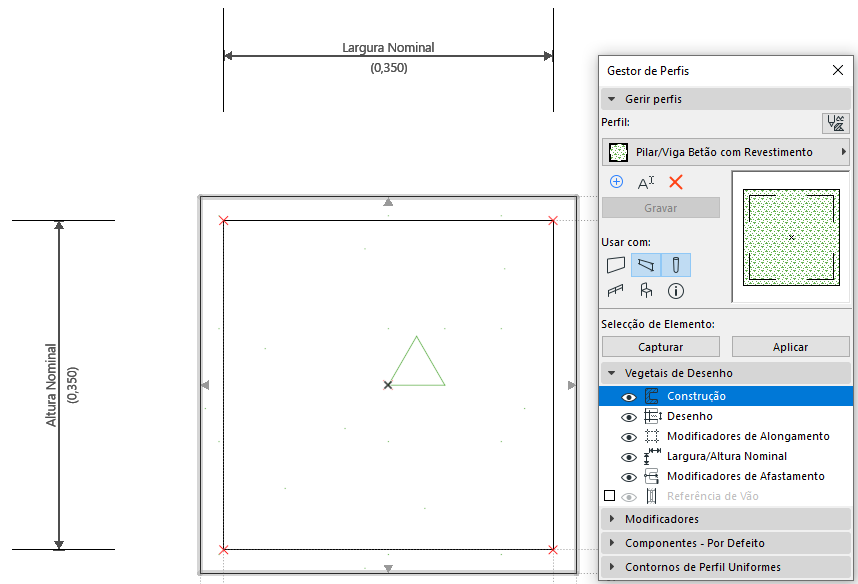Toggle use with Column icon

coord(676,265)
